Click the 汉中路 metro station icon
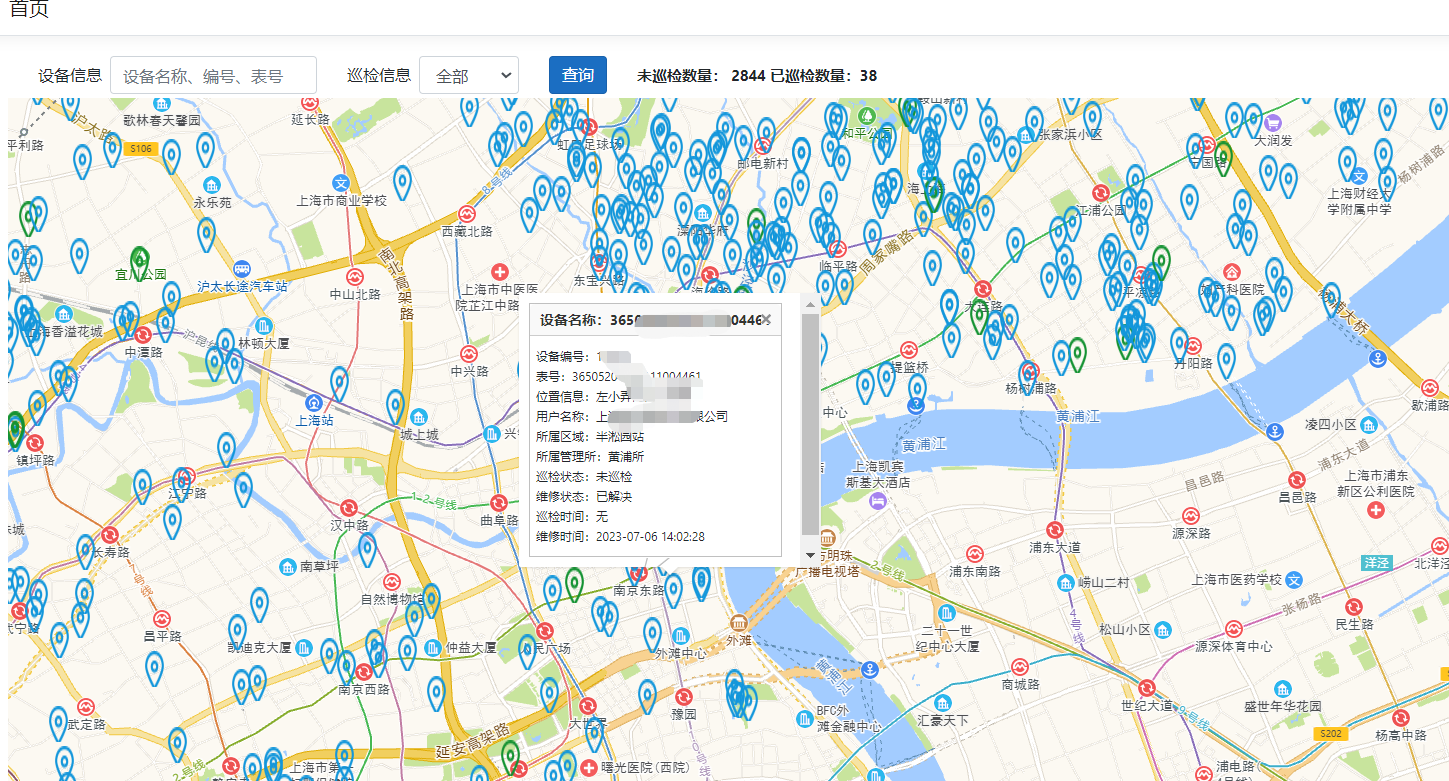The width and height of the screenshot is (1449, 781). tap(349, 507)
